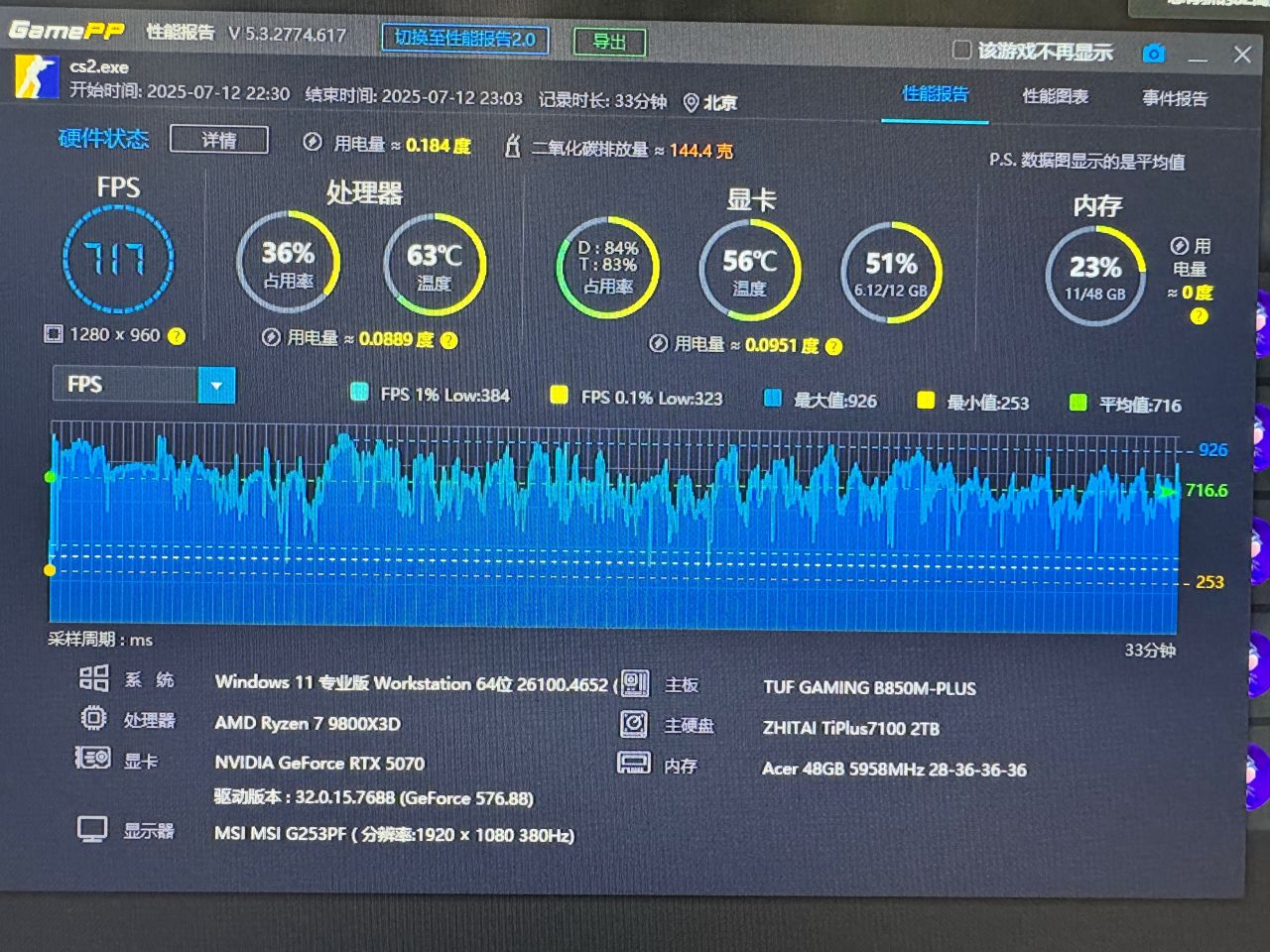Click the 处理器 chip icon in hardware list
The height and width of the screenshot is (952, 1270).
tap(93, 718)
